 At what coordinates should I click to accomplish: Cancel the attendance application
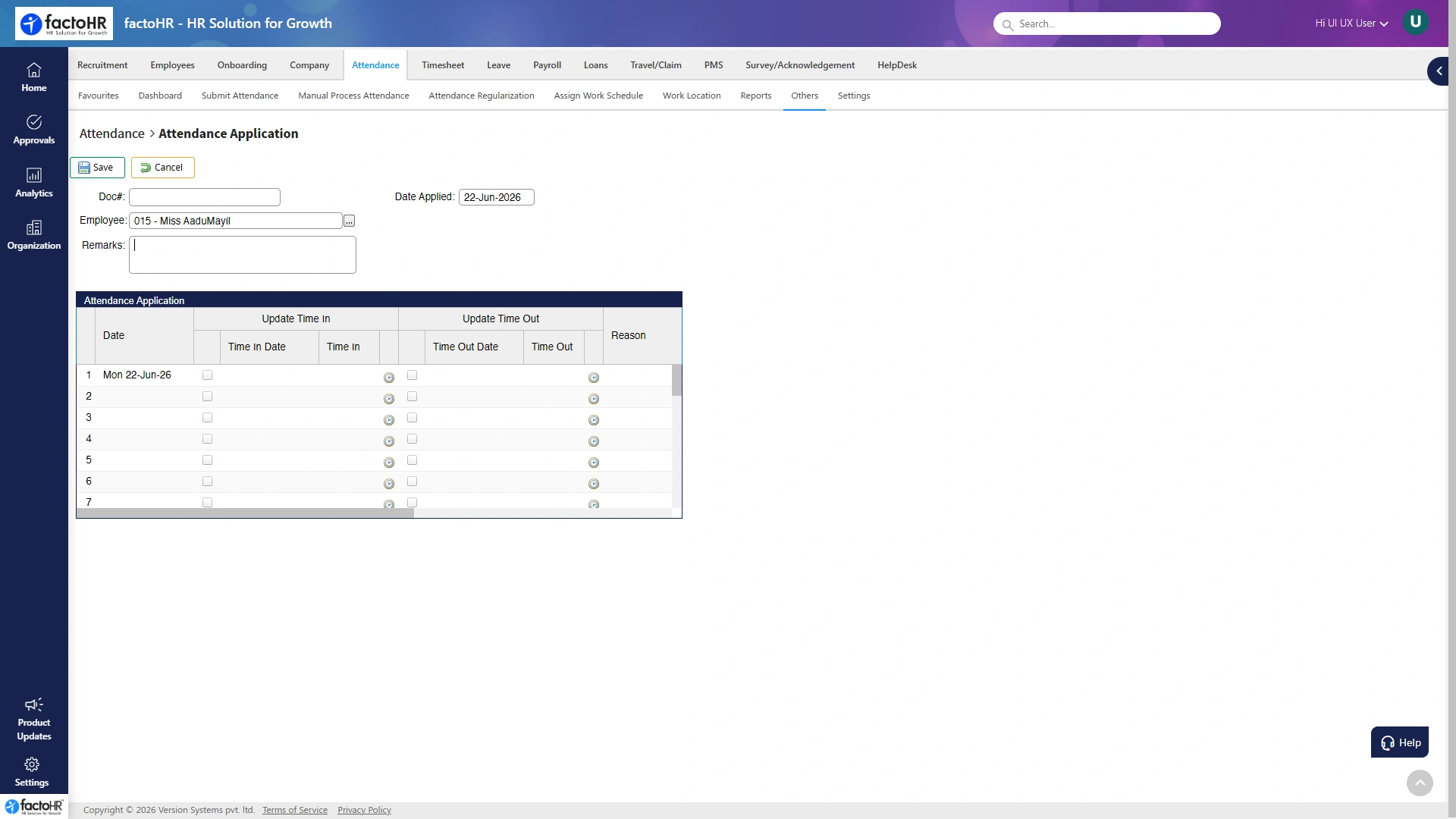tap(162, 168)
